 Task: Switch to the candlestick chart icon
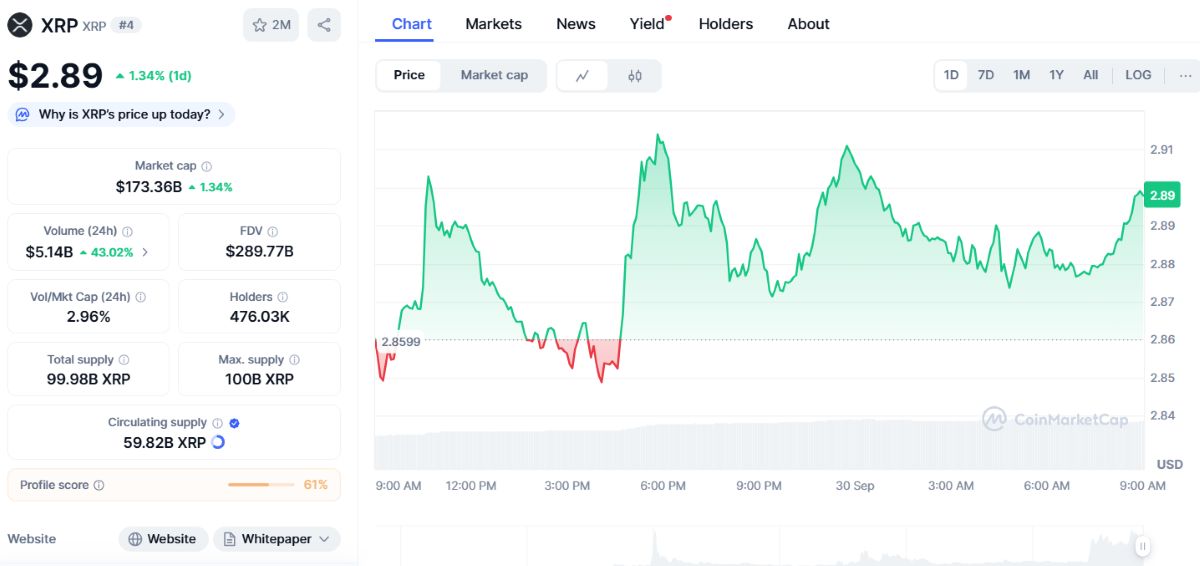[x=635, y=75]
